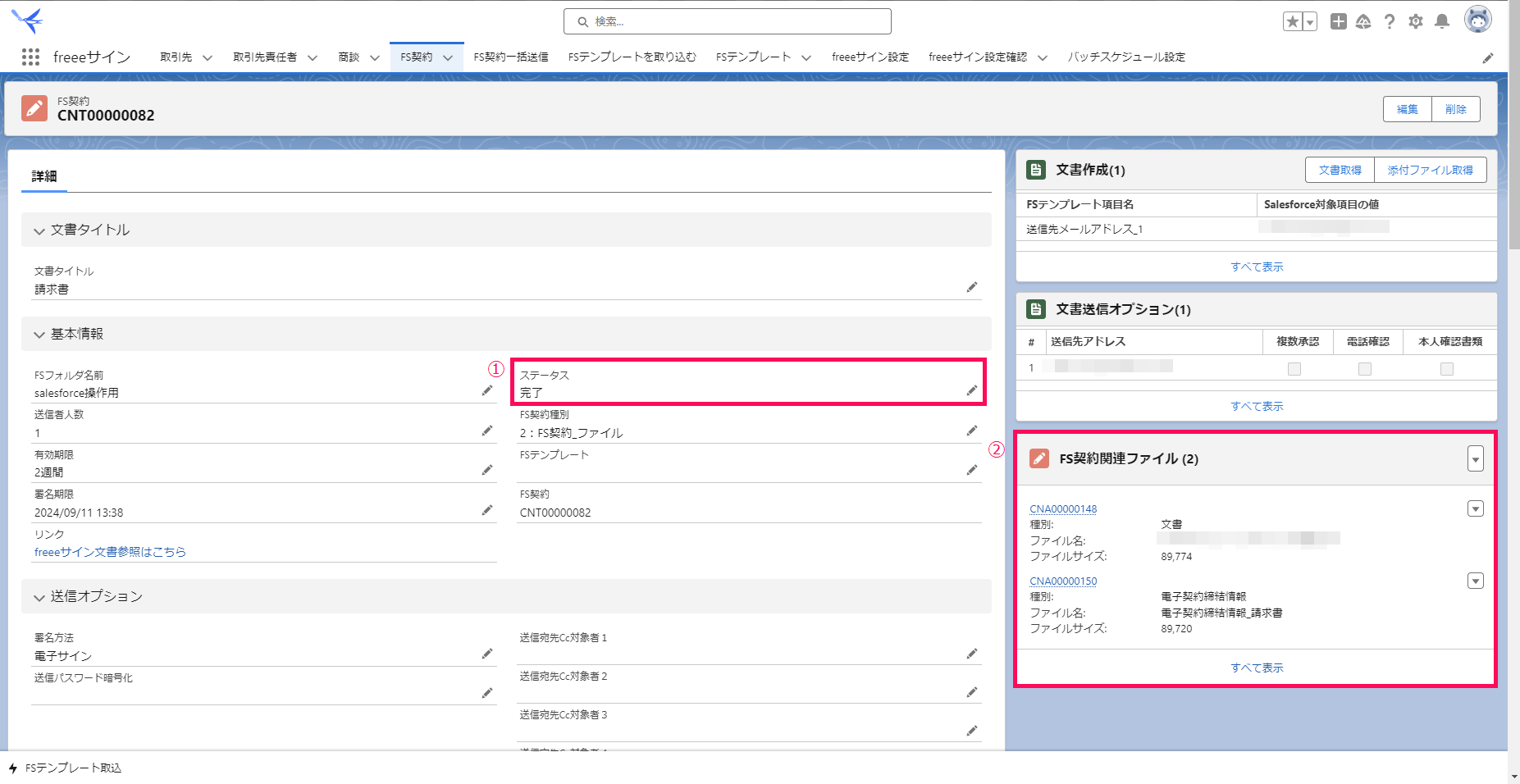
Task: Click すべて表示 in 文書作成 panel
Action: point(1257,267)
